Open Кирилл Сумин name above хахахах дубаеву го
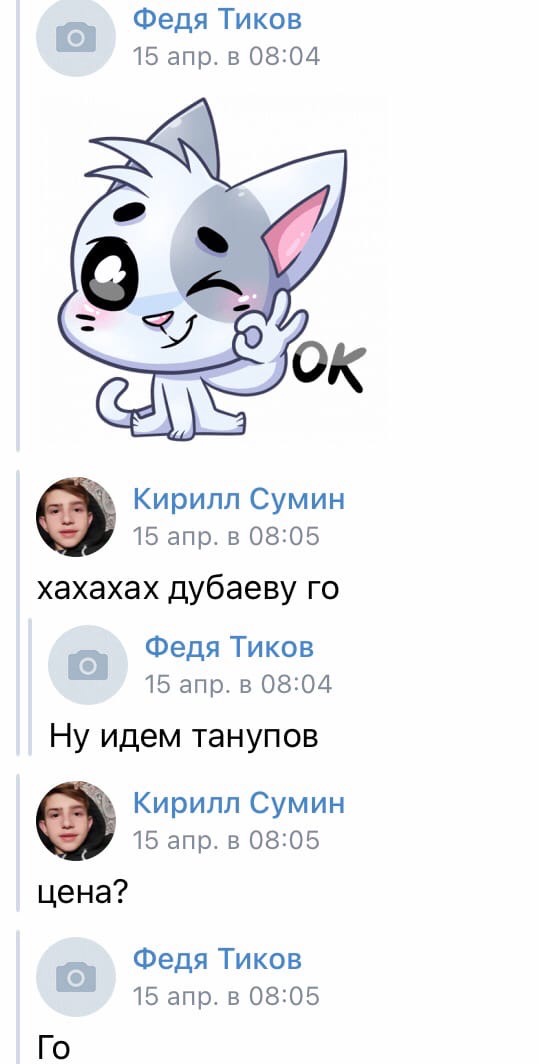This screenshot has height=1064, width=541. pyautogui.click(x=239, y=499)
